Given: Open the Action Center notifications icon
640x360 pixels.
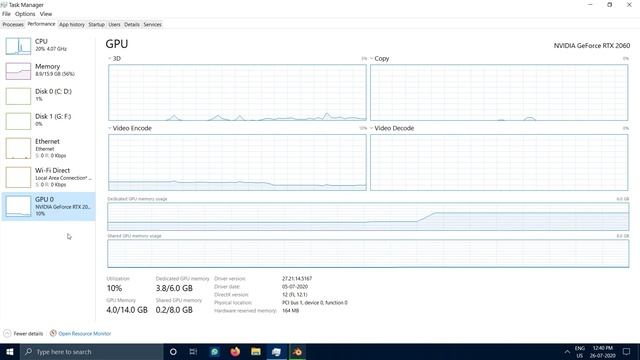Looking at the screenshot, I should (627, 351).
